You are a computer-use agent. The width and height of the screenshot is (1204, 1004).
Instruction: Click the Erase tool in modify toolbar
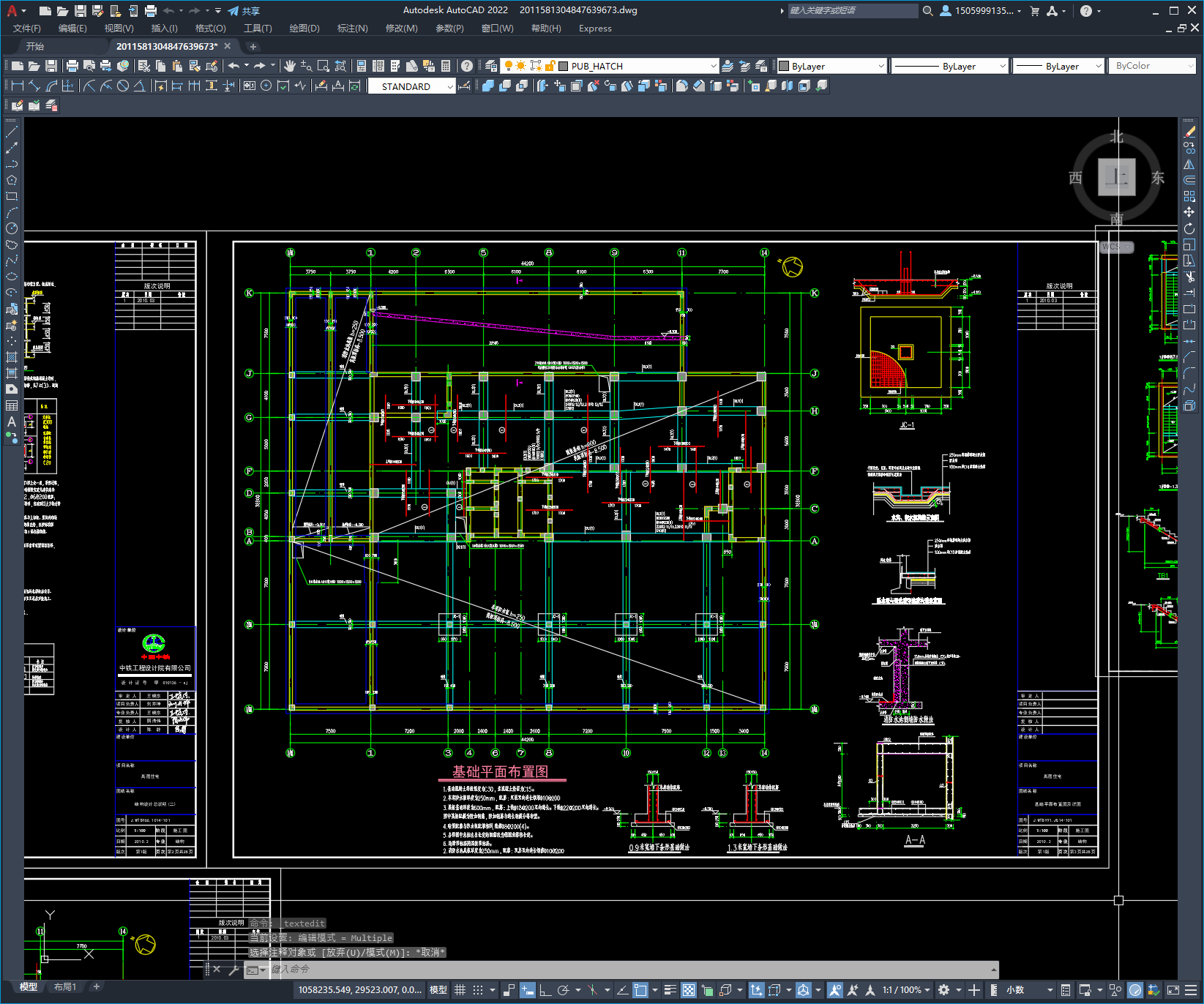tap(1189, 132)
